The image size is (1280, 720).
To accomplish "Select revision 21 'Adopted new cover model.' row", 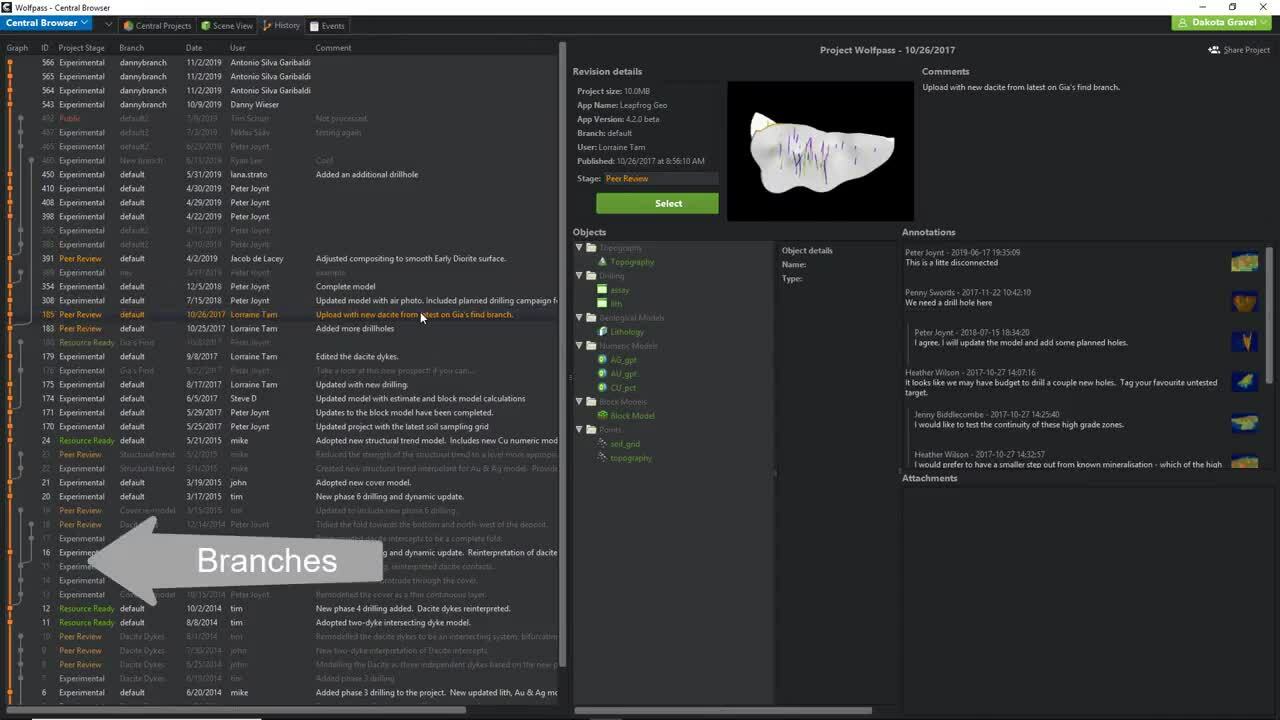I will [x=280, y=482].
